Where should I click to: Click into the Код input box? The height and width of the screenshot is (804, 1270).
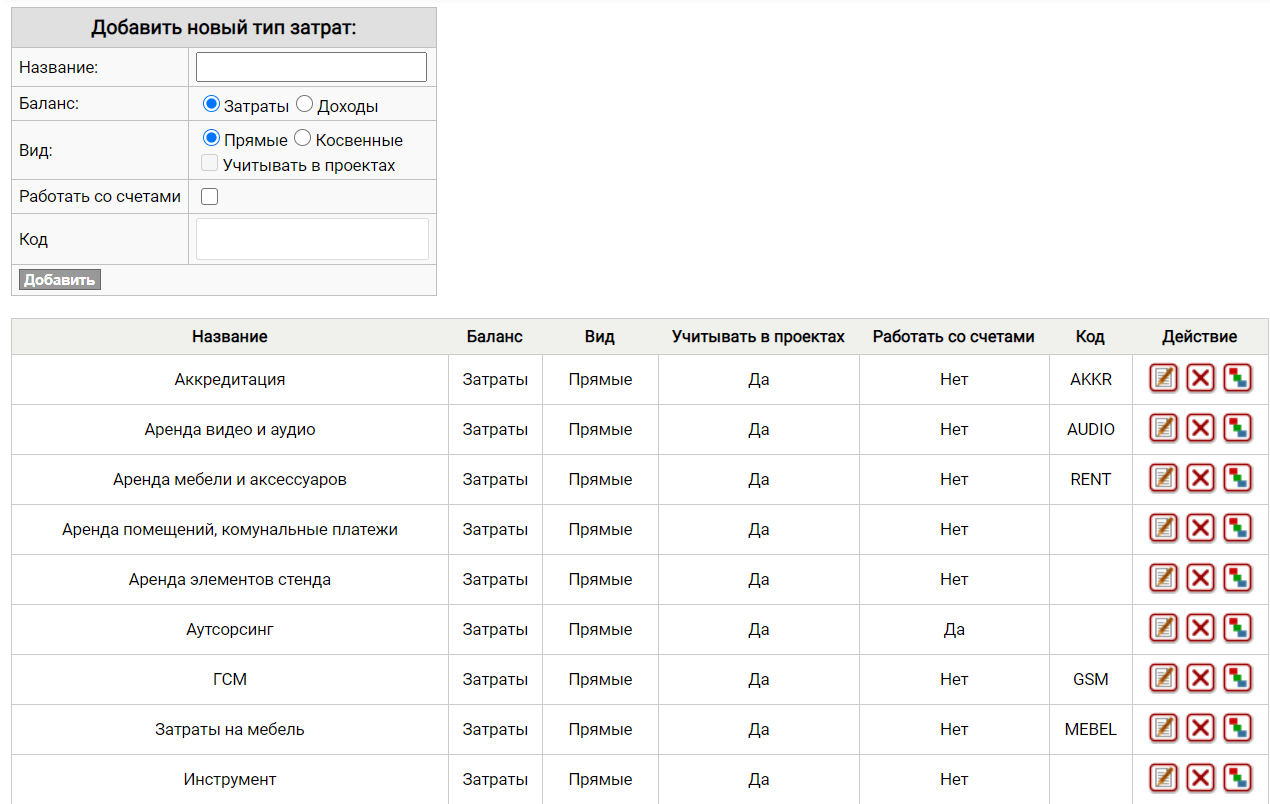click(x=312, y=240)
